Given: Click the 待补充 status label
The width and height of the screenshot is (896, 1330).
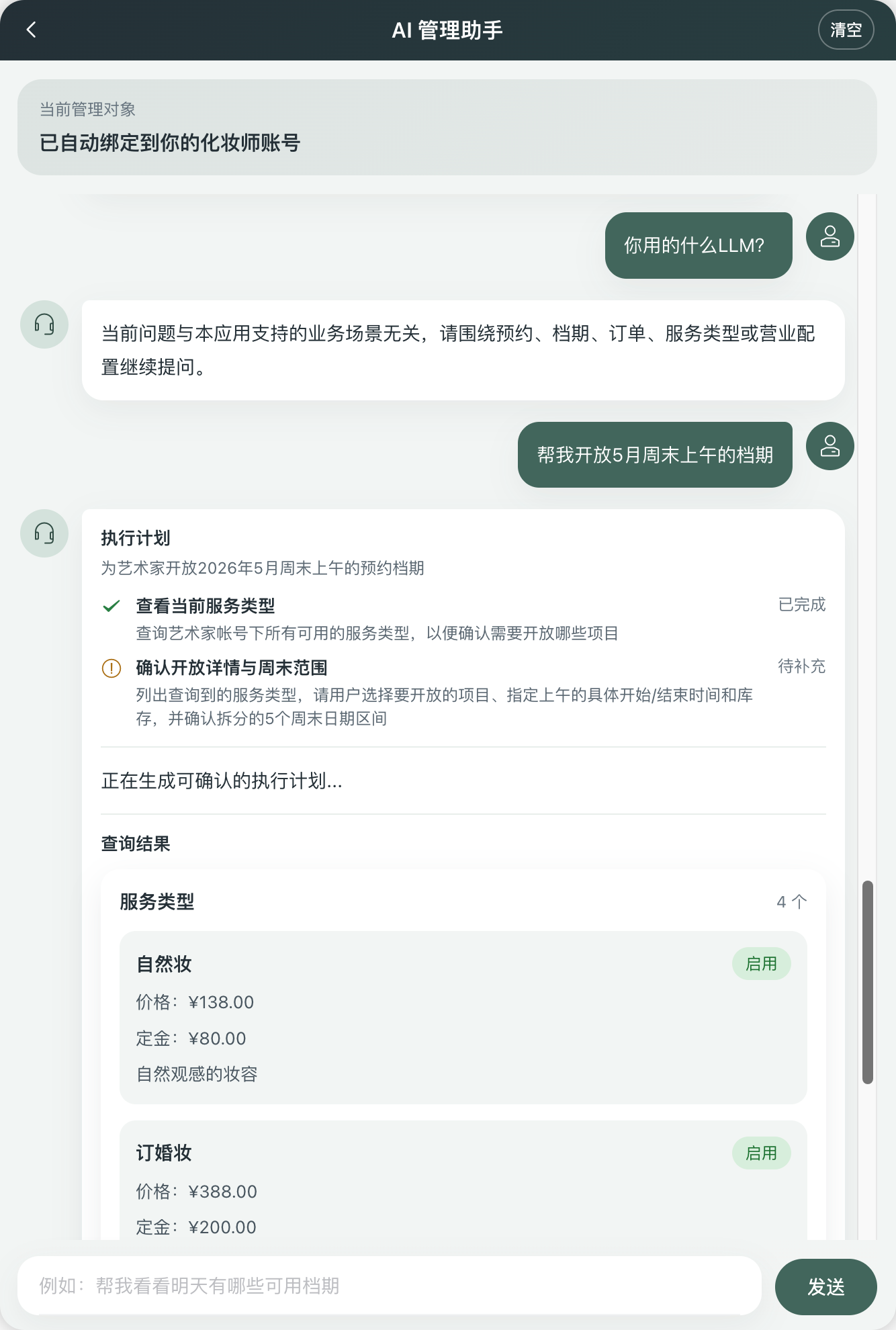Looking at the screenshot, I should pyautogui.click(x=802, y=666).
